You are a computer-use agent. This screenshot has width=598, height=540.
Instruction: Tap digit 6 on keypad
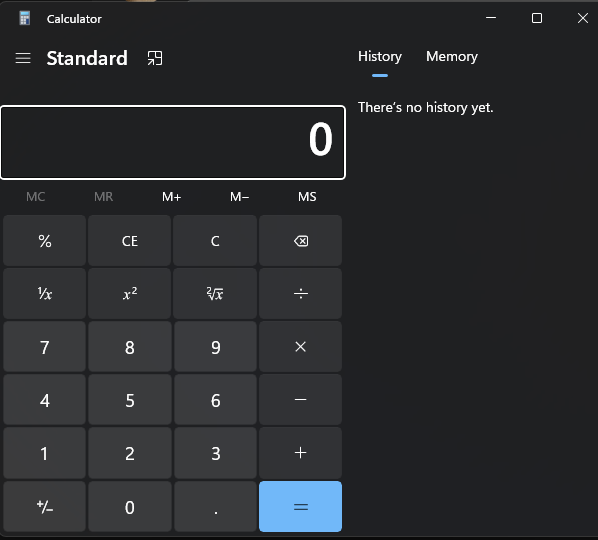point(215,400)
